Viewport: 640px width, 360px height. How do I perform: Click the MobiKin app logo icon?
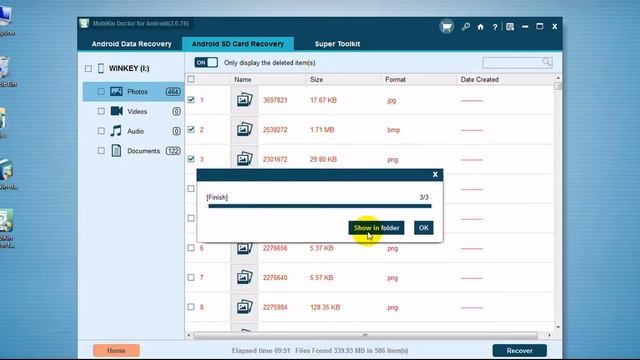[84, 23]
